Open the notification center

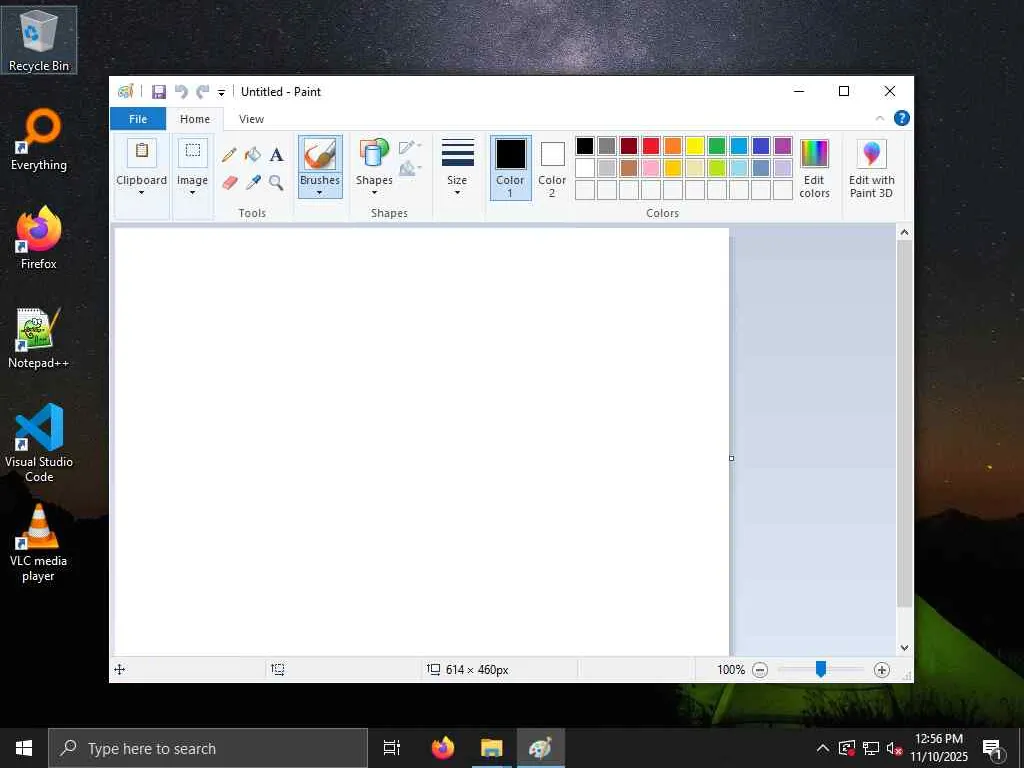(x=992, y=748)
